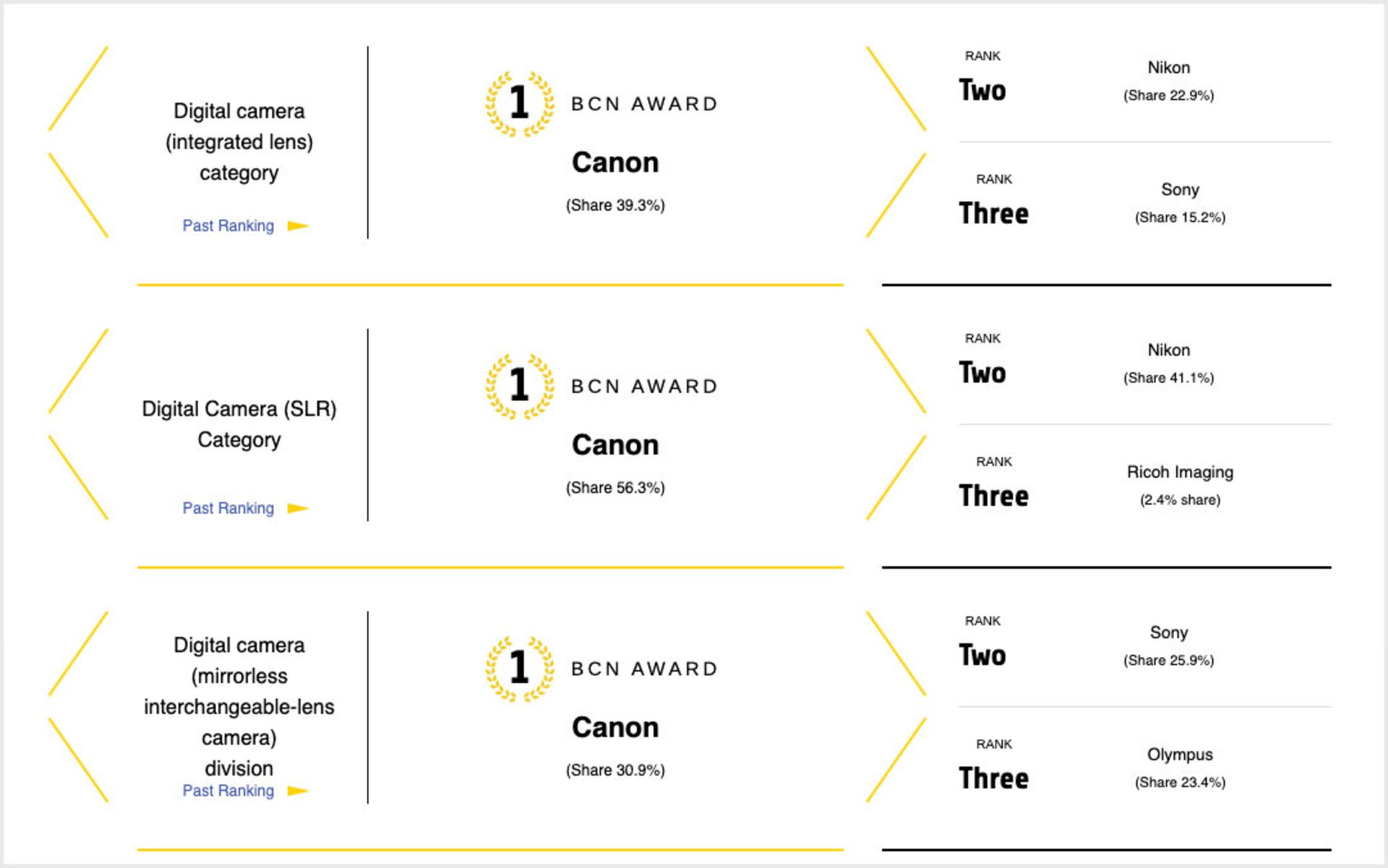This screenshot has height=868, width=1388.
Task: Click Sony with 15.2% share
Action: point(1180,190)
